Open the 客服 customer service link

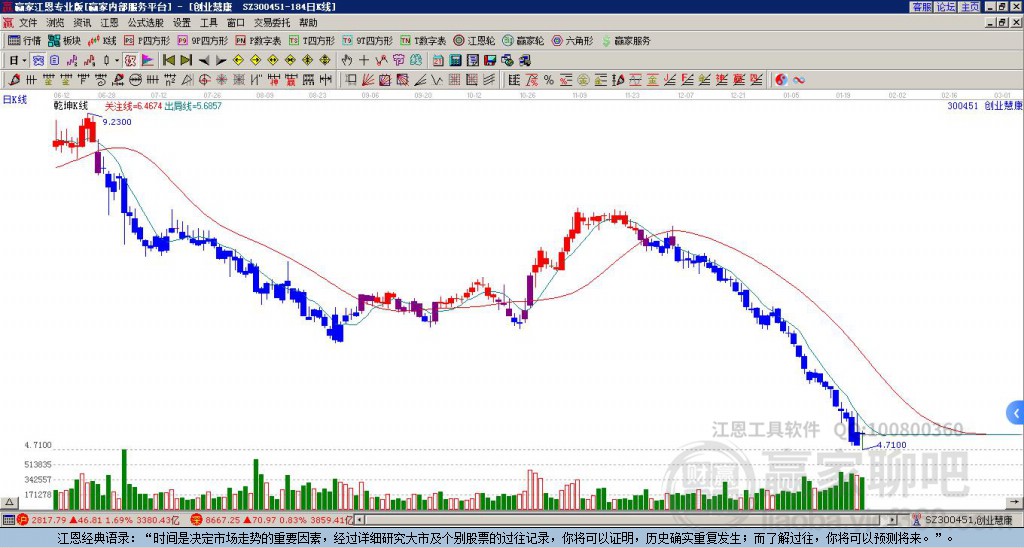[x=921, y=7]
